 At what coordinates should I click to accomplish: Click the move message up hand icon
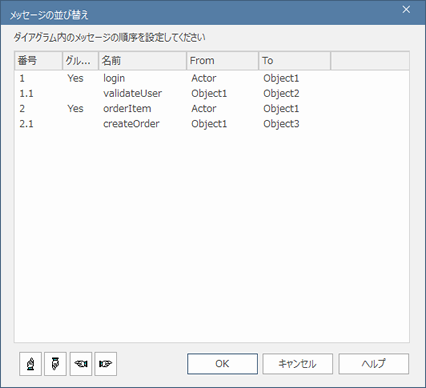coord(30,364)
